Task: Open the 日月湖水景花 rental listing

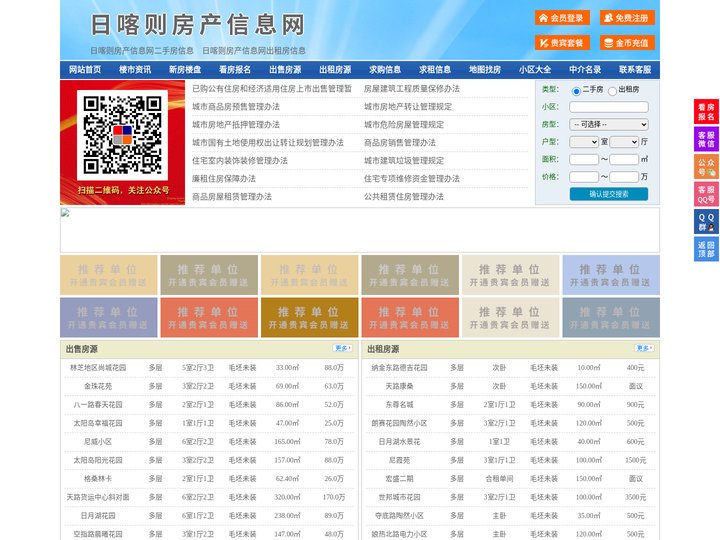Action: pyautogui.click(x=399, y=442)
